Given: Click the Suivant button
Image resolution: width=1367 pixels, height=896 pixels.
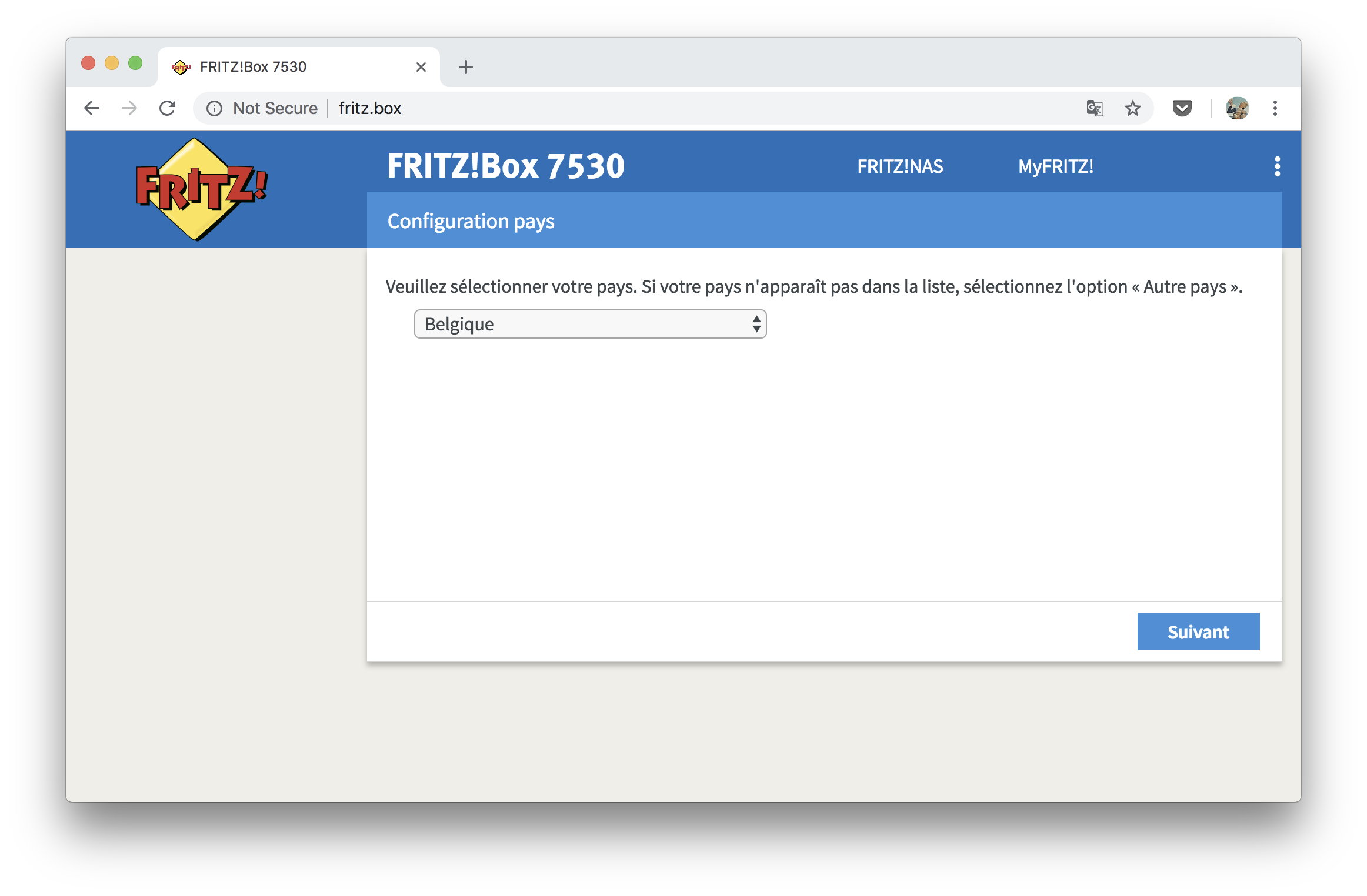Looking at the screenshot, I should tap(1198, 631).
